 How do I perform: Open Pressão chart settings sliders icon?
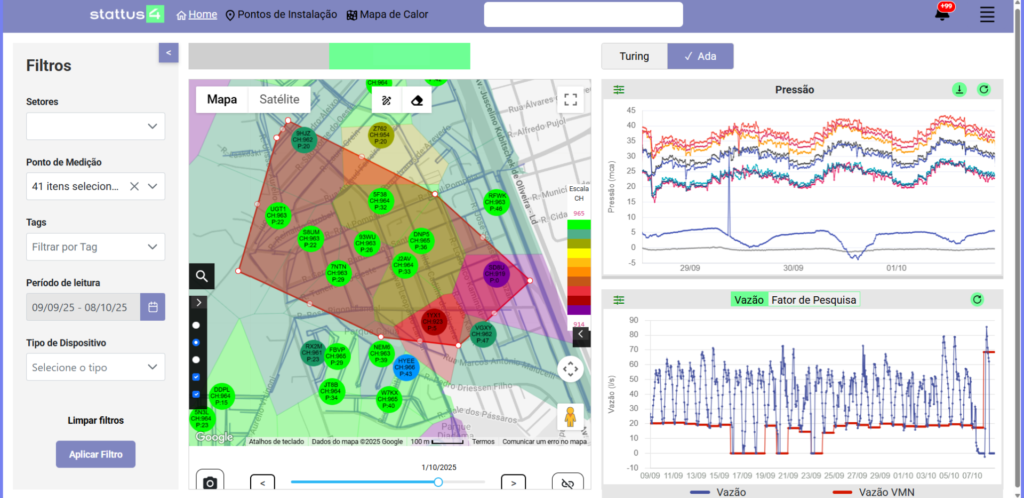pyautogui.click(x=619, y=90)
